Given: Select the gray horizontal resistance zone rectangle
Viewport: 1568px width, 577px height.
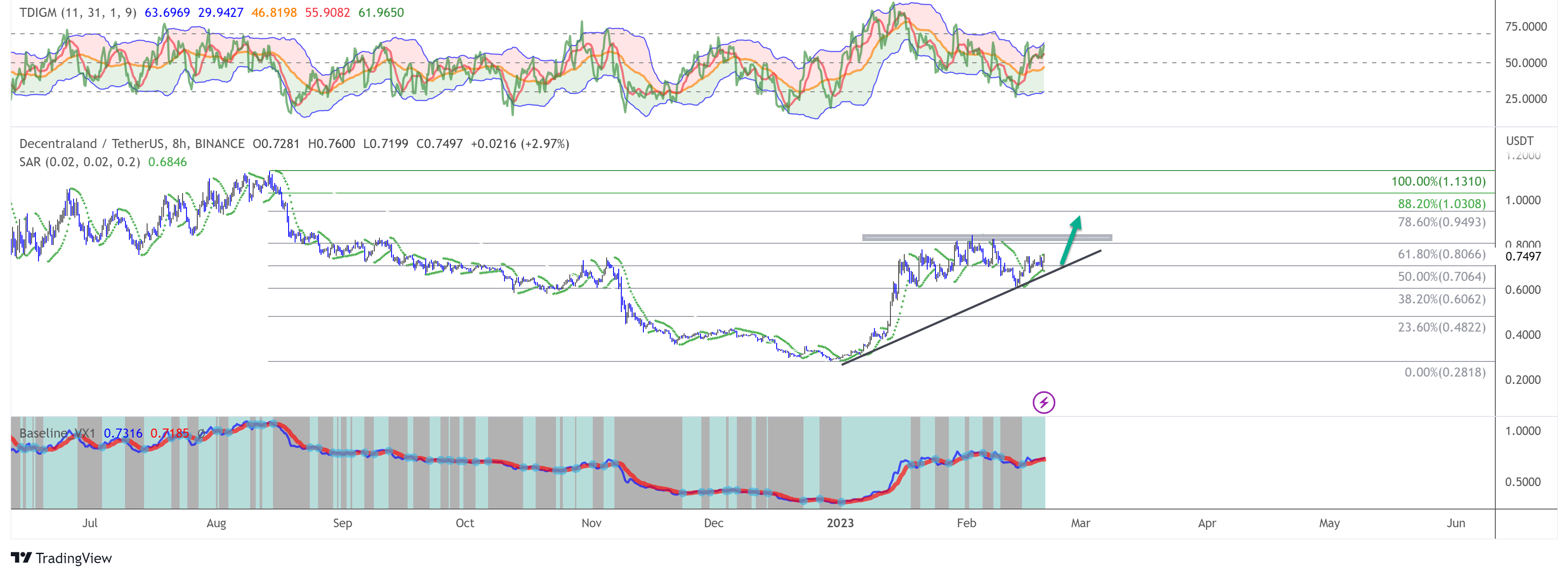Looking at the screenshot, I should (x=986, y=238).
